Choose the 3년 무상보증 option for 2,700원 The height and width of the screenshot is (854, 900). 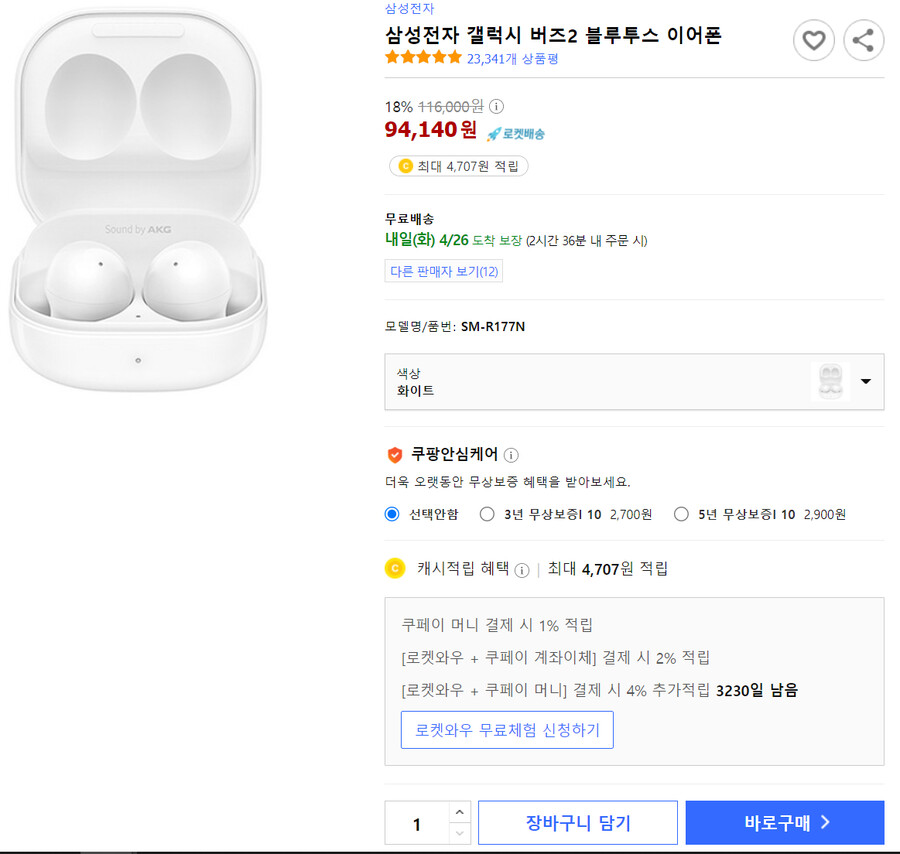tap(487, 513)
